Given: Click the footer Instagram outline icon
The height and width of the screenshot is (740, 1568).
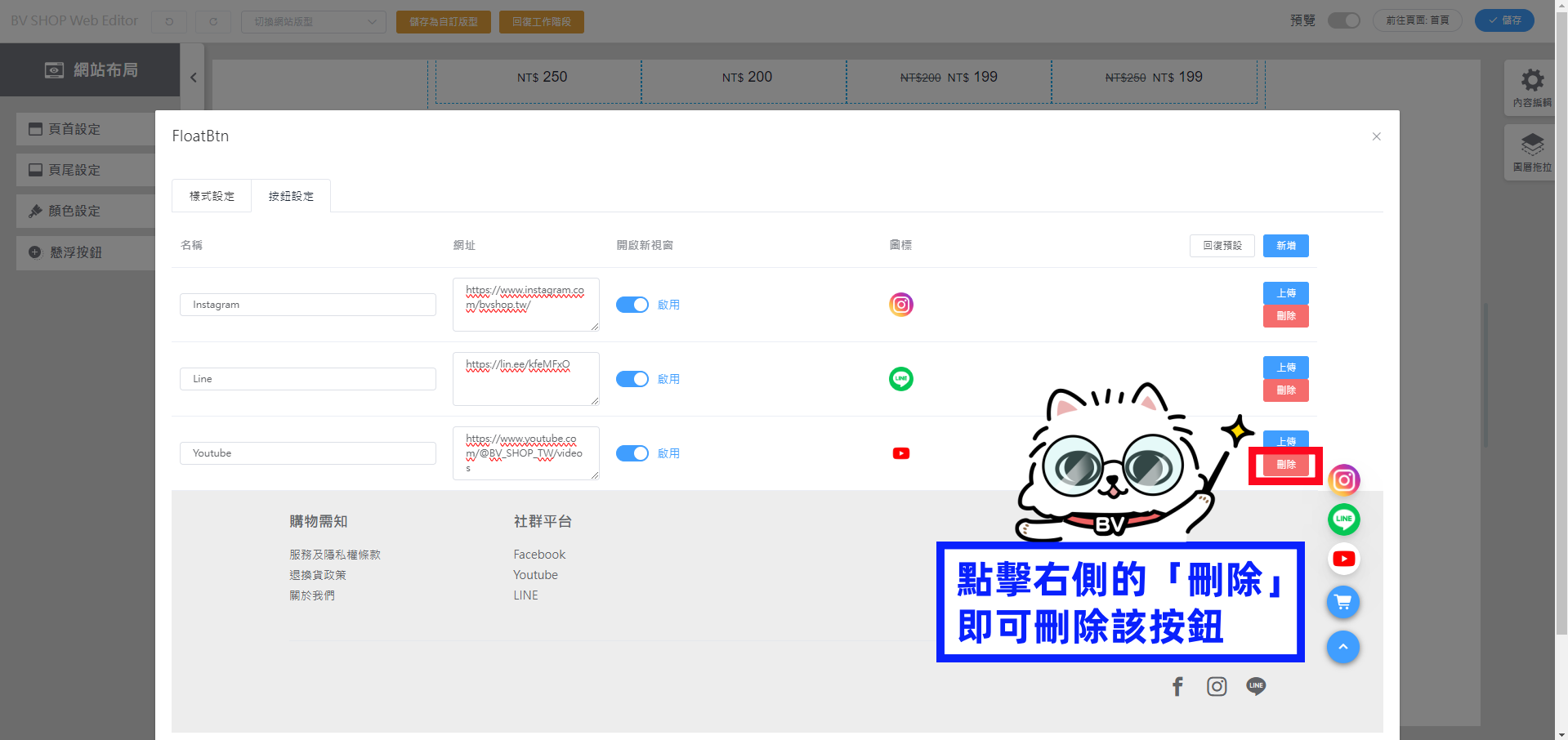Looking at the screenshot, I should point(1217,686).
